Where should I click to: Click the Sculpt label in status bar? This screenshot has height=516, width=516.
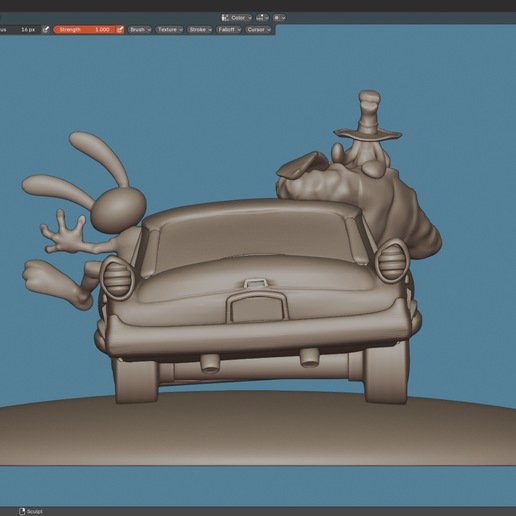click(x=35, y=512)
